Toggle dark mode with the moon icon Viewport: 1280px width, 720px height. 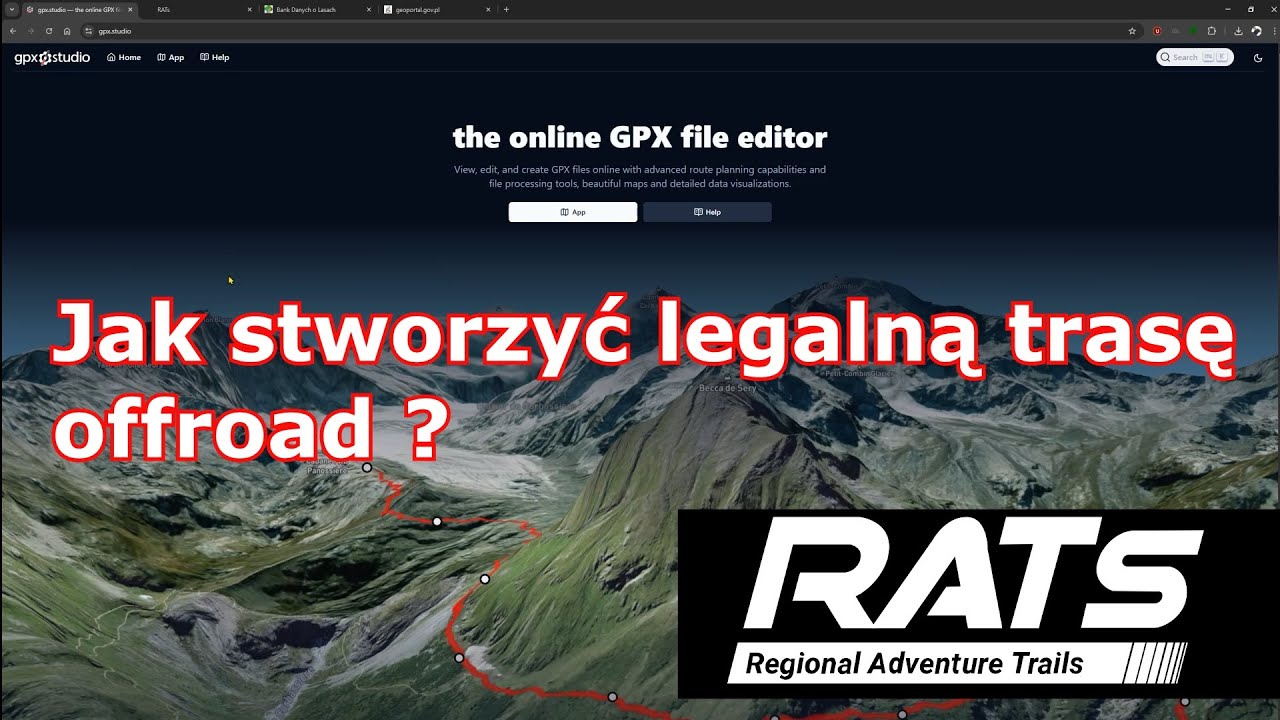coord(1258,57)
